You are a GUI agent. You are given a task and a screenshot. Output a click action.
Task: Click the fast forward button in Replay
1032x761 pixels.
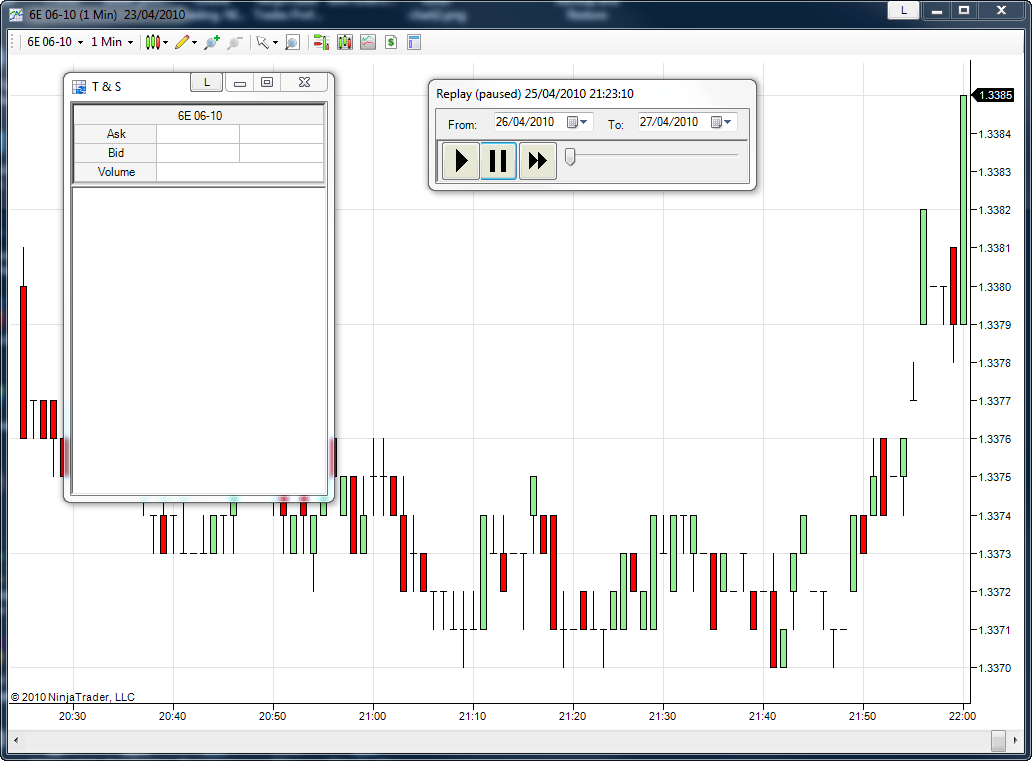pyautogui.click(x=538, y=160)
